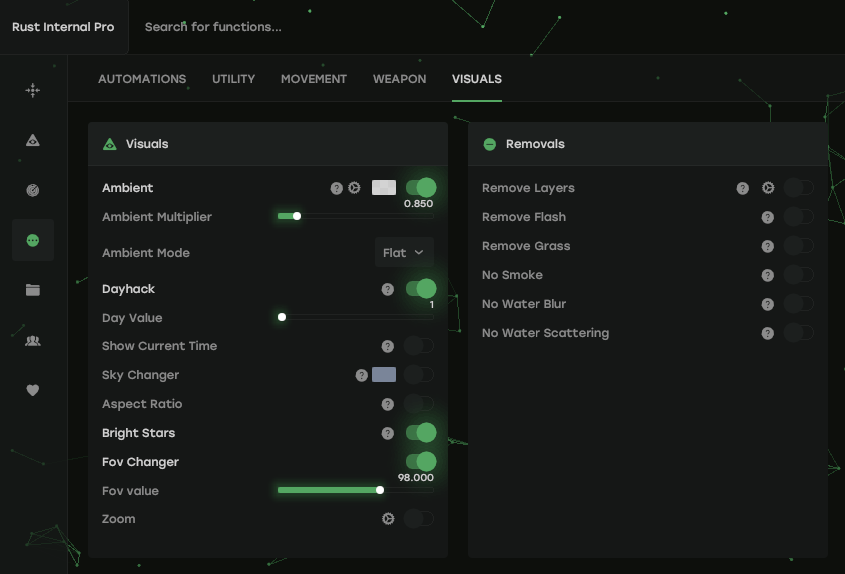This screenshot has width=845, height=574.
Task: Disable the Bright Stars toggle
Action: click(421, 433)
